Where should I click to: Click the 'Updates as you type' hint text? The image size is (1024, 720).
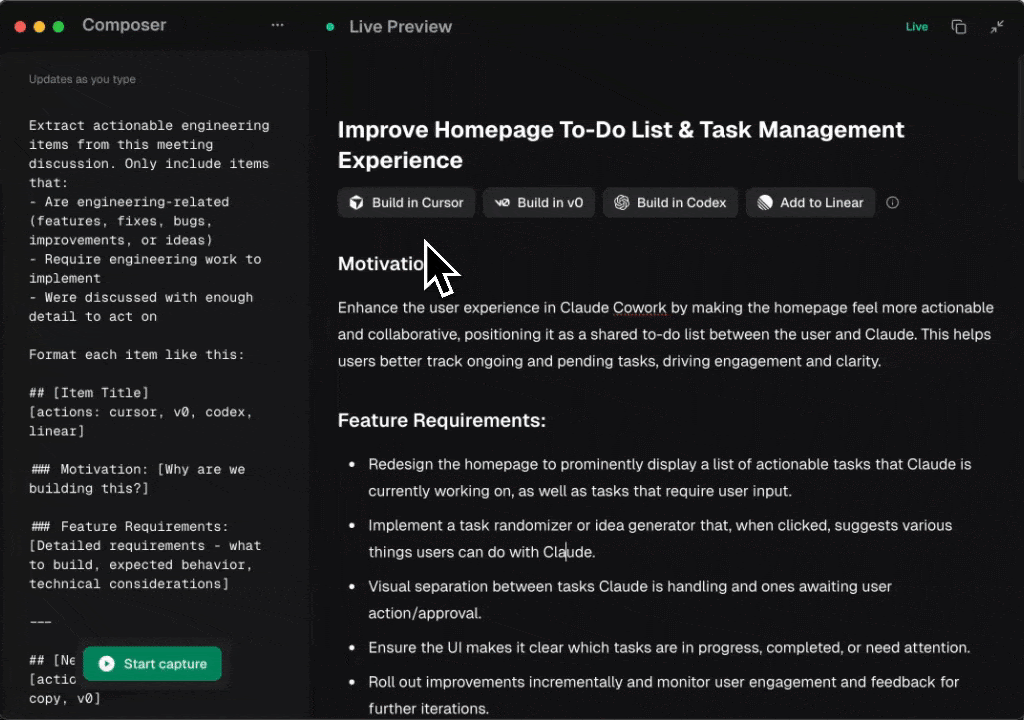click(82, 79)
